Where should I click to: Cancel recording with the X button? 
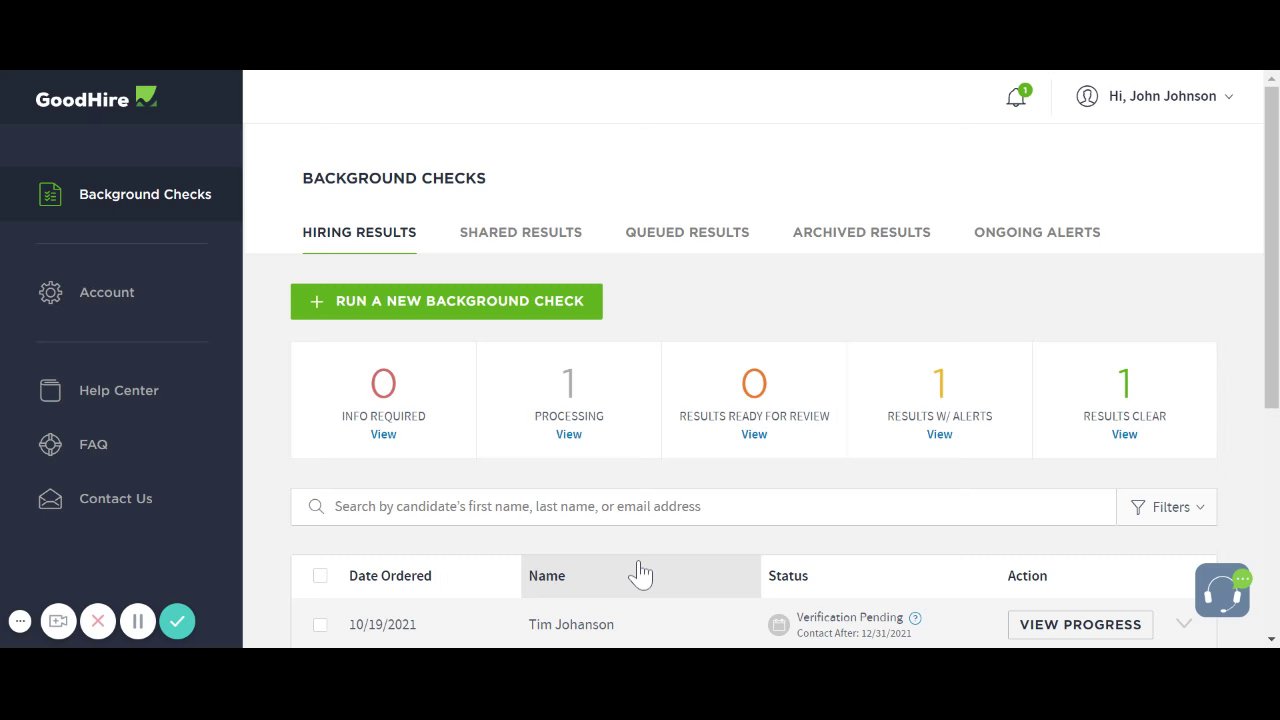click(98, 621)
